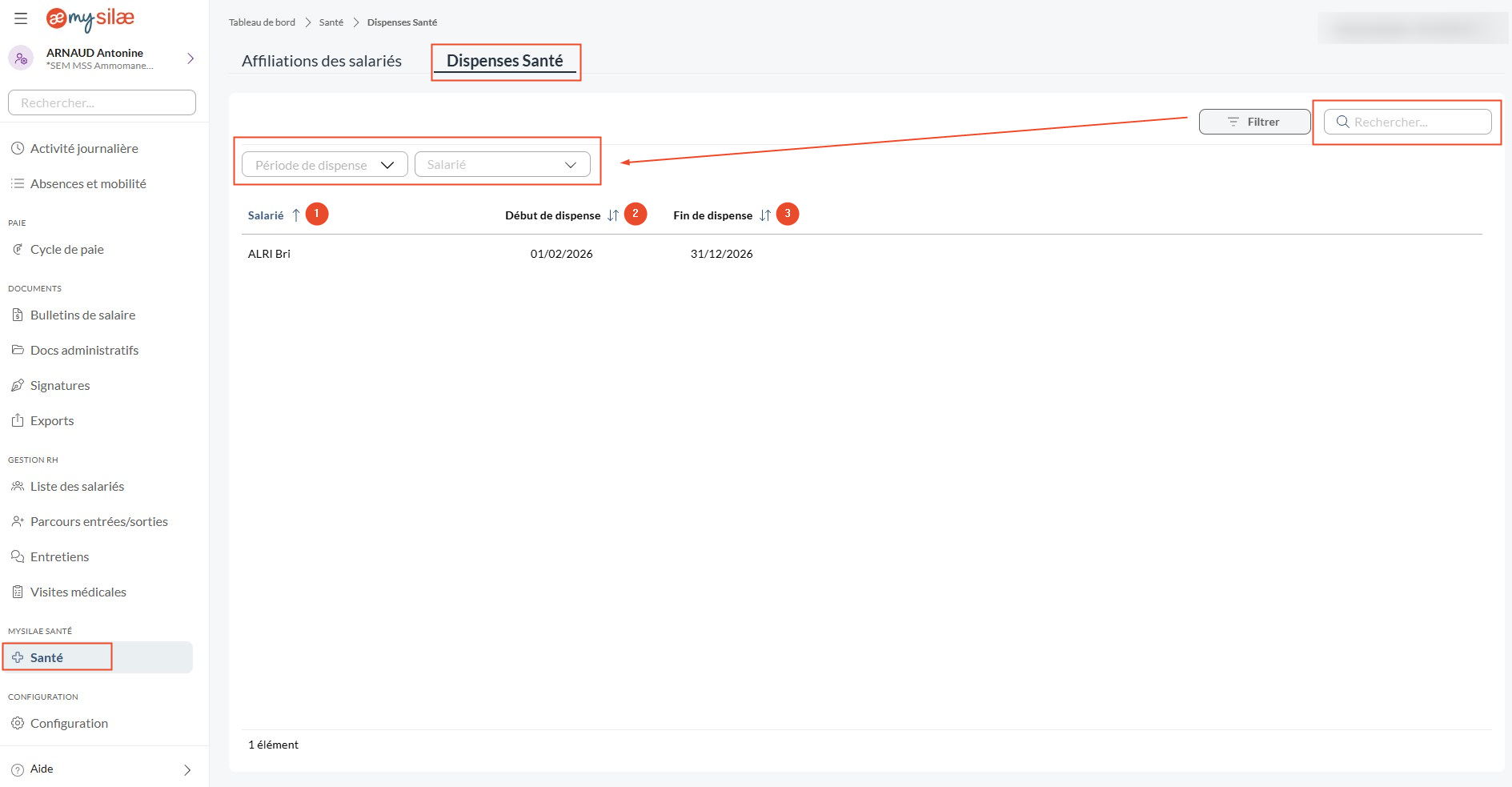Sort by Salarié column header
Viewport: 1512px width, 787px height.
tap(266, 215)
